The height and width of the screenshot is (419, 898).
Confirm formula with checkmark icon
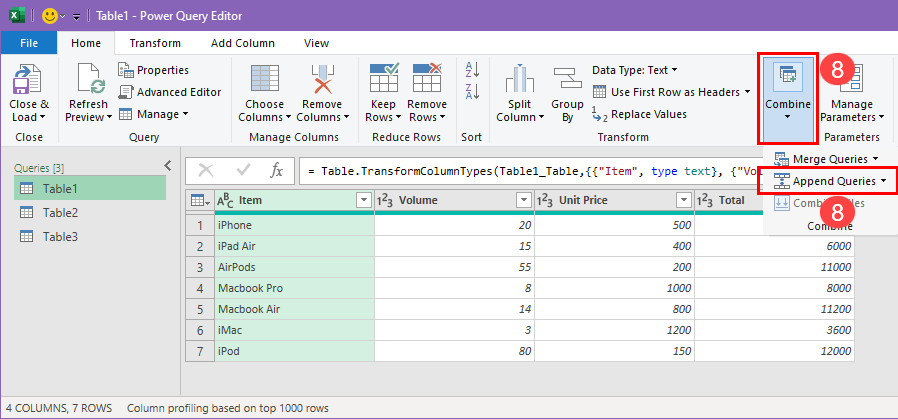(x=243, y=170)
